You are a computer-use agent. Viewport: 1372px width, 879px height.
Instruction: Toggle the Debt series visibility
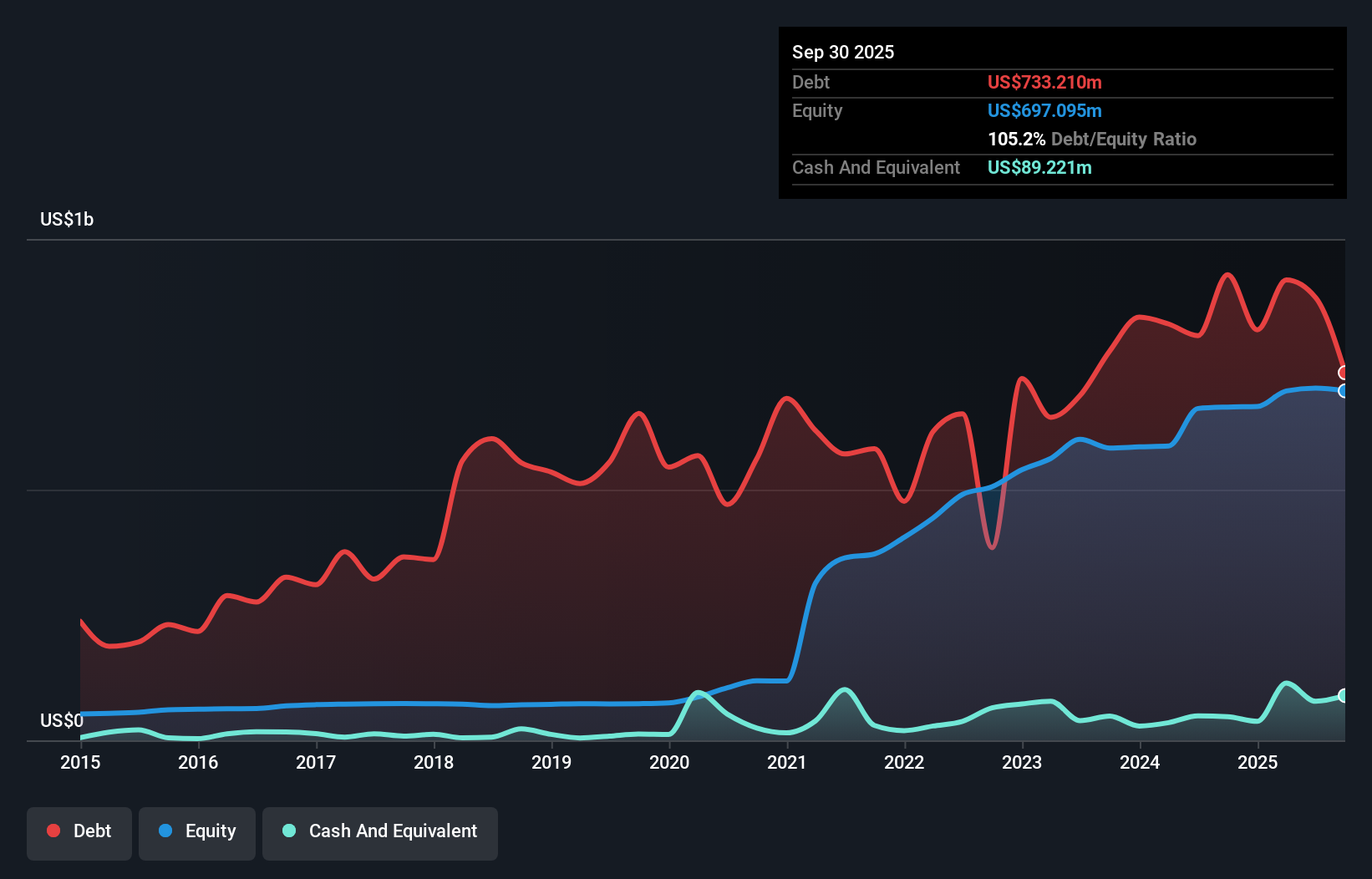[79, 831]
